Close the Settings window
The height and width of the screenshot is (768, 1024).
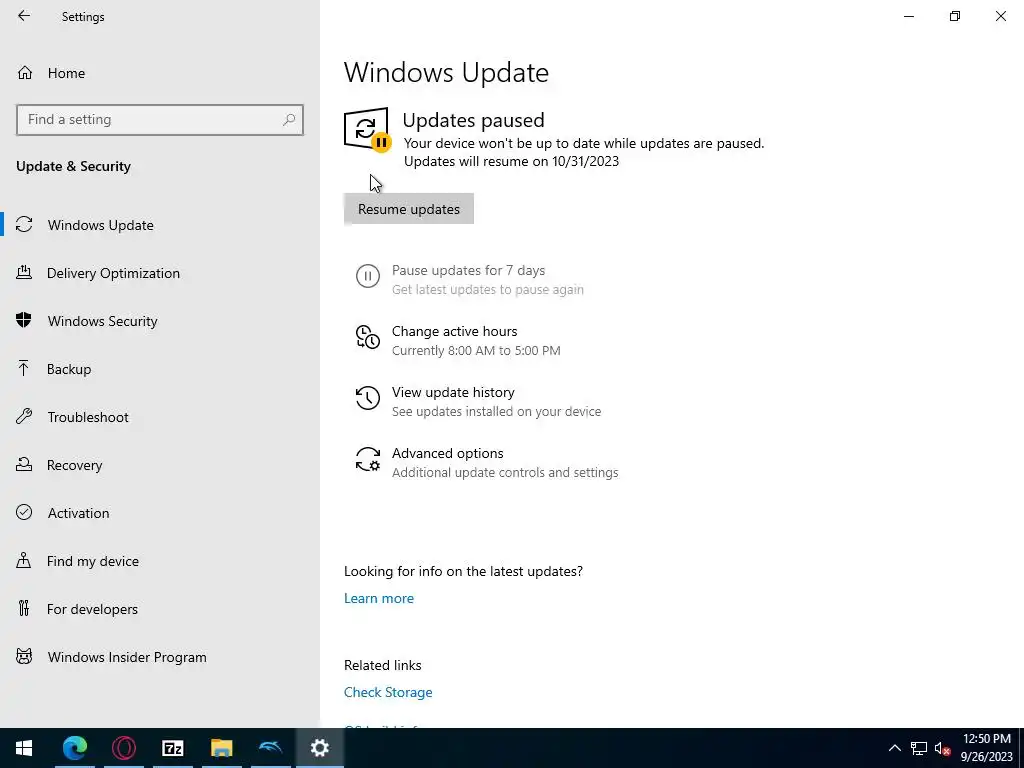click(x=1000, y=16)
